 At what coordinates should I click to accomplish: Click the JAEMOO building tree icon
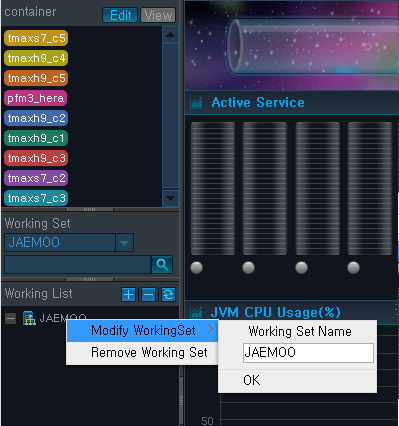coord(29,318)
